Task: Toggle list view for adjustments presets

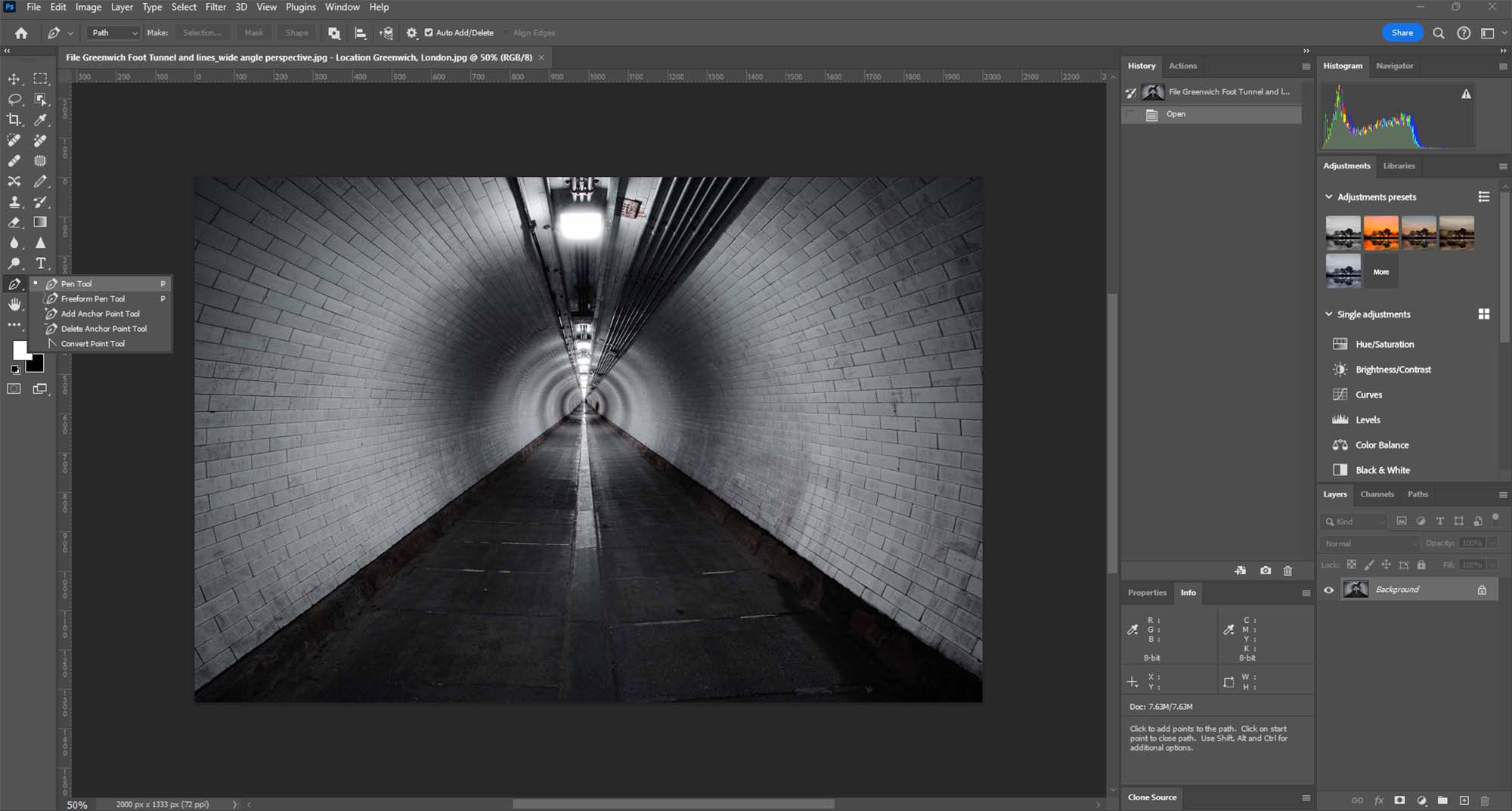Action: pyautogui.click(x=1484, y=197)
